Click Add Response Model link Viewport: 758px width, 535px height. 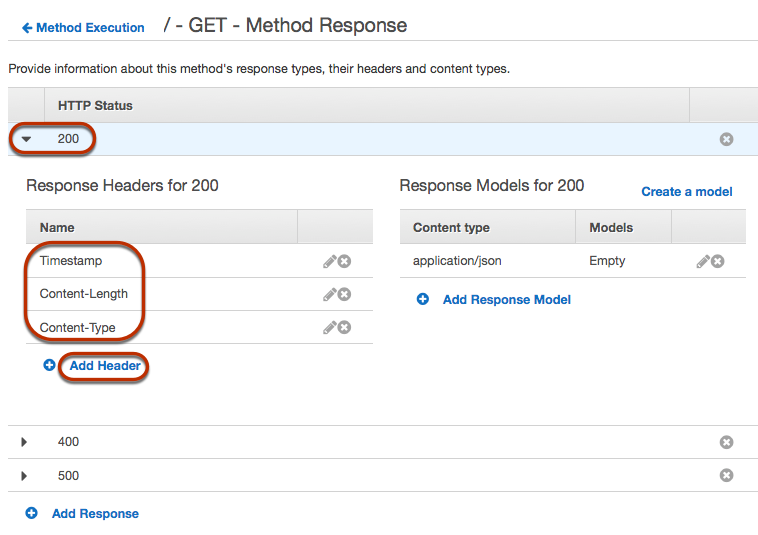(506, 299)
